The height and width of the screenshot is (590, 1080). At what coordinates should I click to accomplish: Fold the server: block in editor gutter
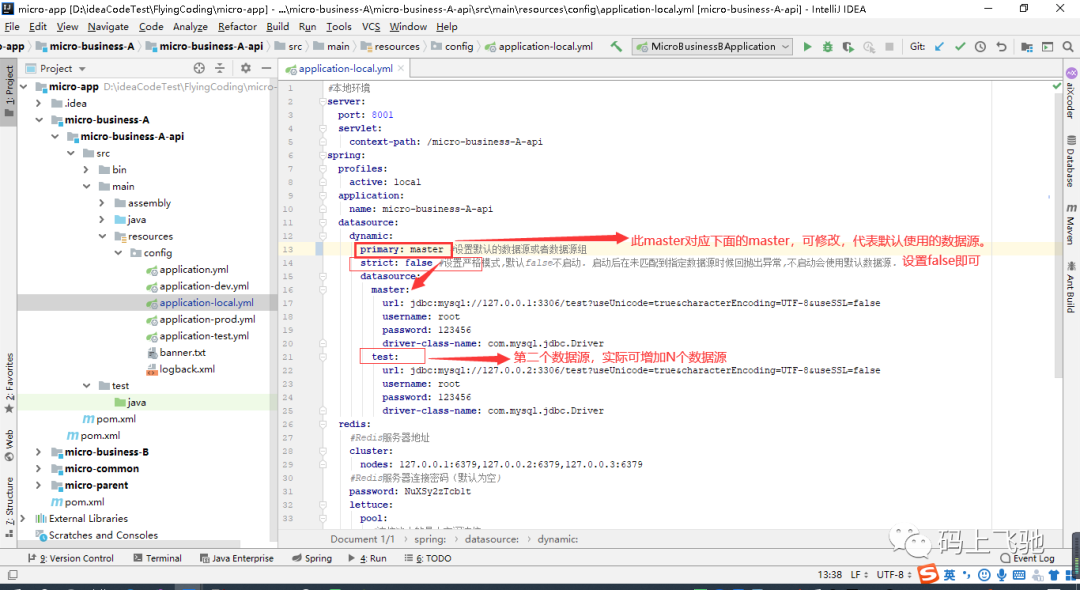tap(323, 101)
